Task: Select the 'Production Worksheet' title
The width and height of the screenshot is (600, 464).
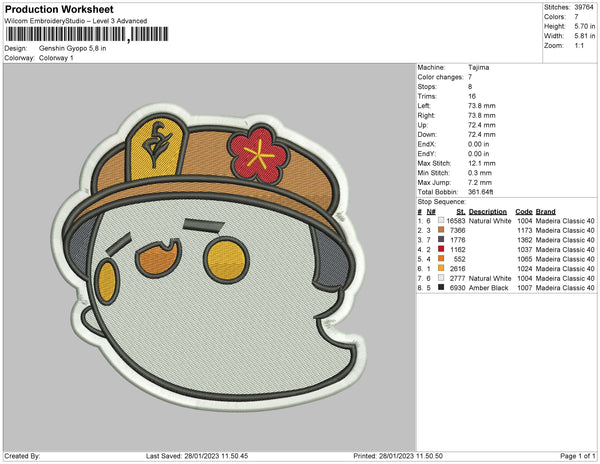Action: [59, 9]
